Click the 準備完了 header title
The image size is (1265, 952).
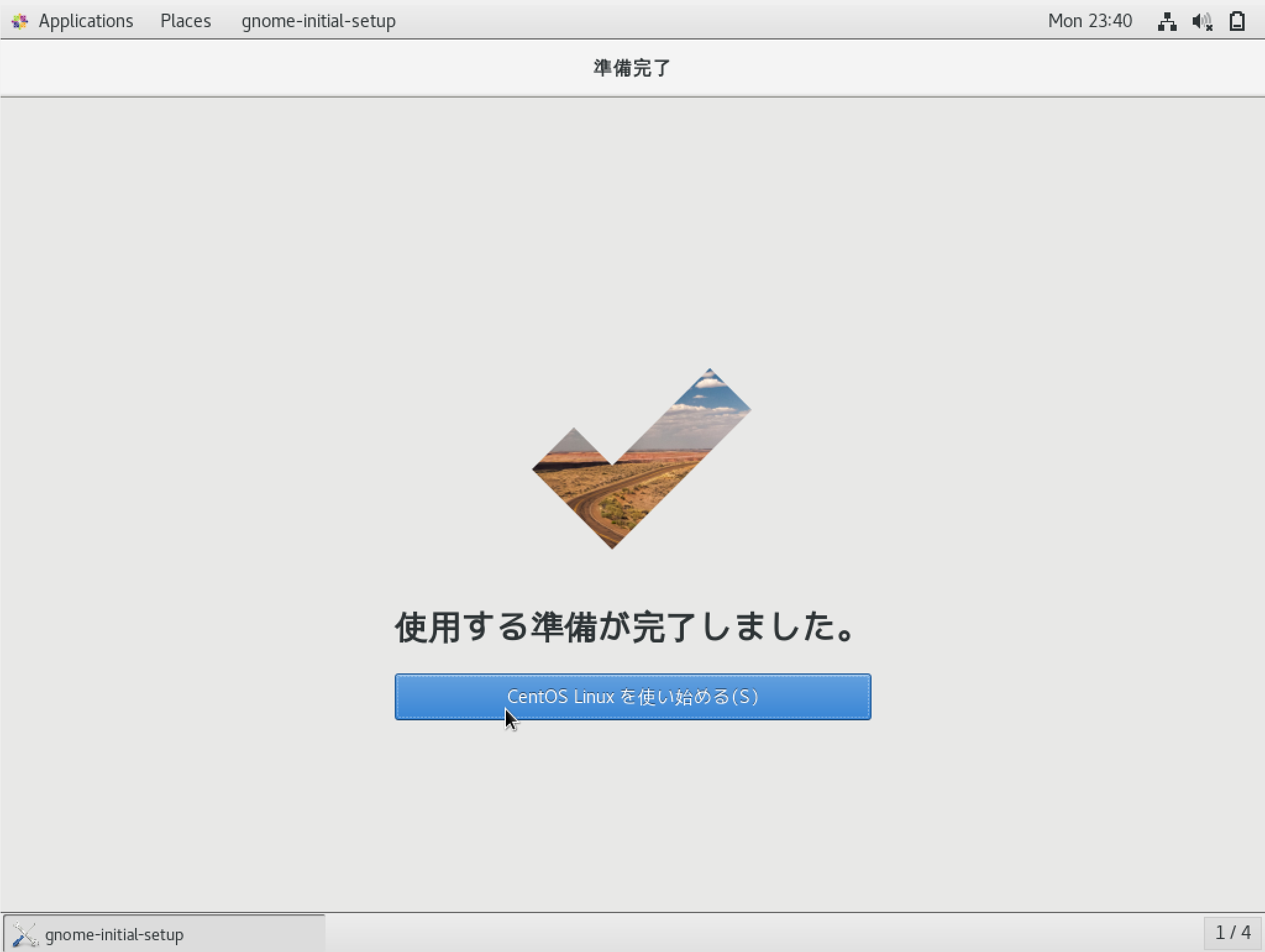click(x=632, y=68)
